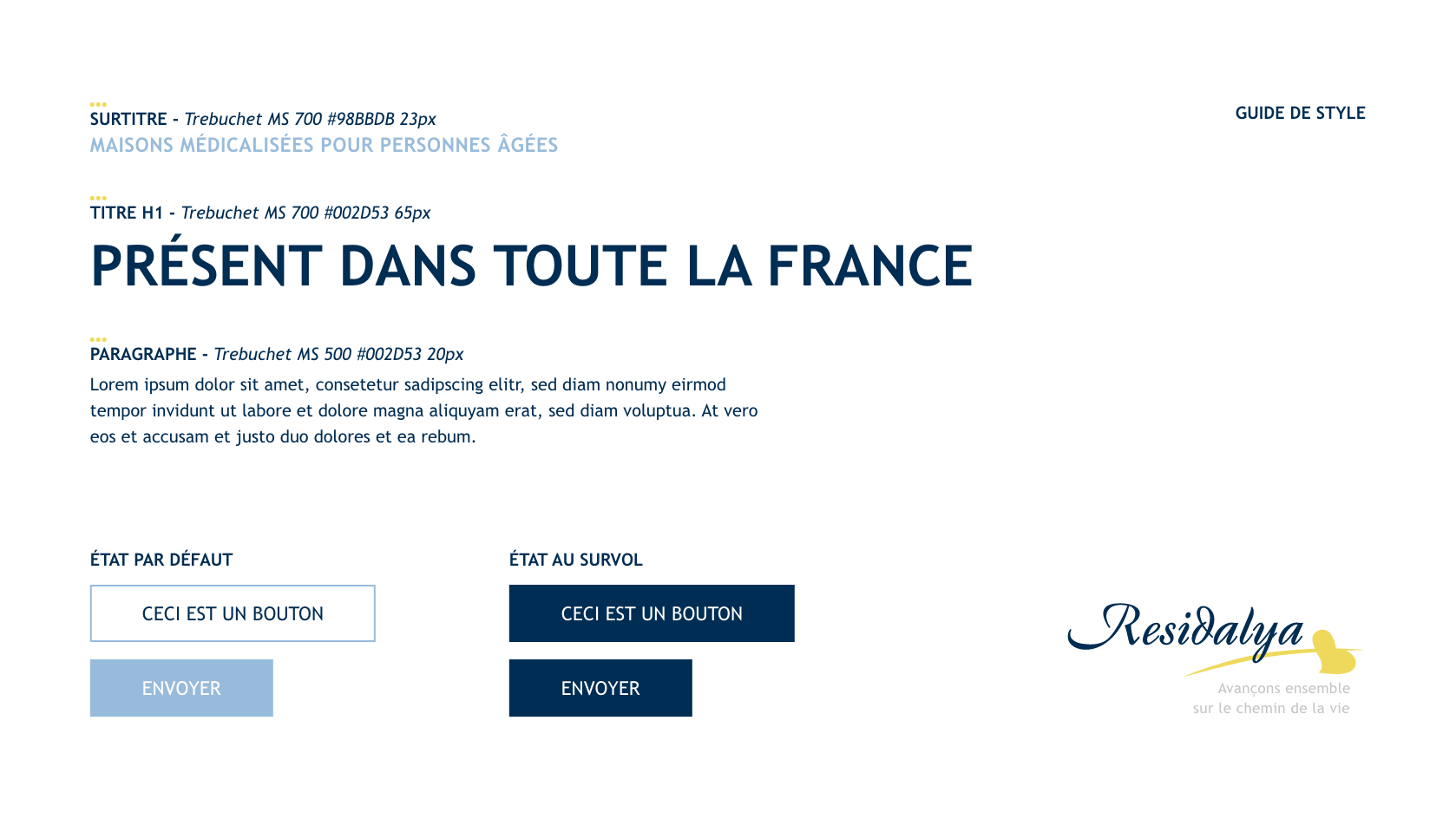Screen dimensions: 1456x819
Task: Click the yellow heart in the logo
Action: (x=1334, y=652)
